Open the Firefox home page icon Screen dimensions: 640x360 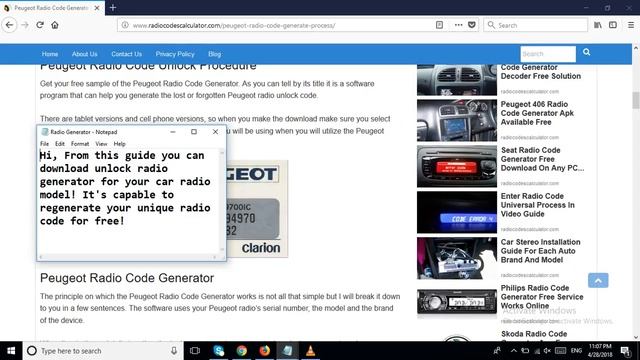(x=55, y=25)
